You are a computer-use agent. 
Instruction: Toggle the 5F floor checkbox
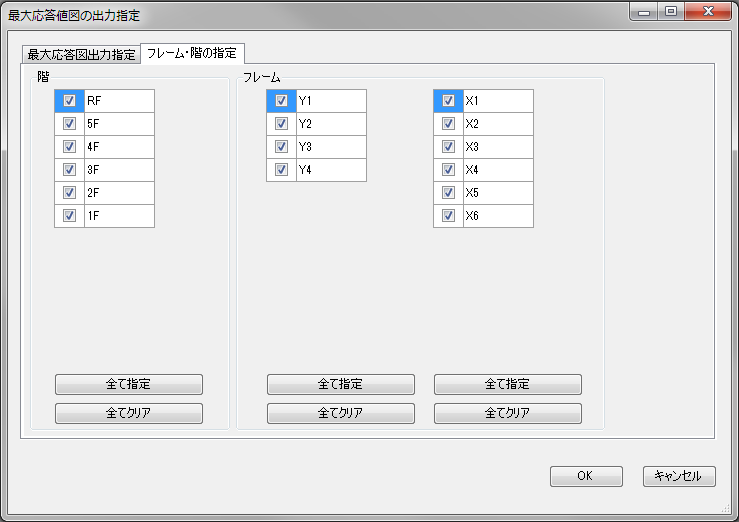pyautogui.click(x=69, y=123)
